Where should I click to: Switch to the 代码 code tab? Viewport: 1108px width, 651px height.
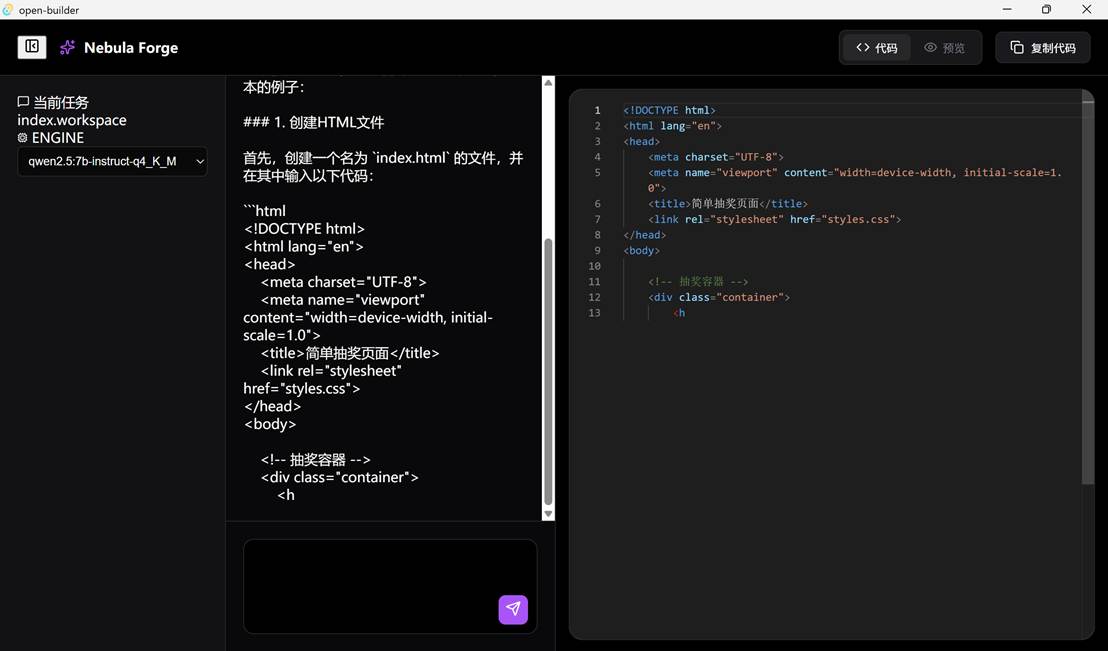click(876, 47)
